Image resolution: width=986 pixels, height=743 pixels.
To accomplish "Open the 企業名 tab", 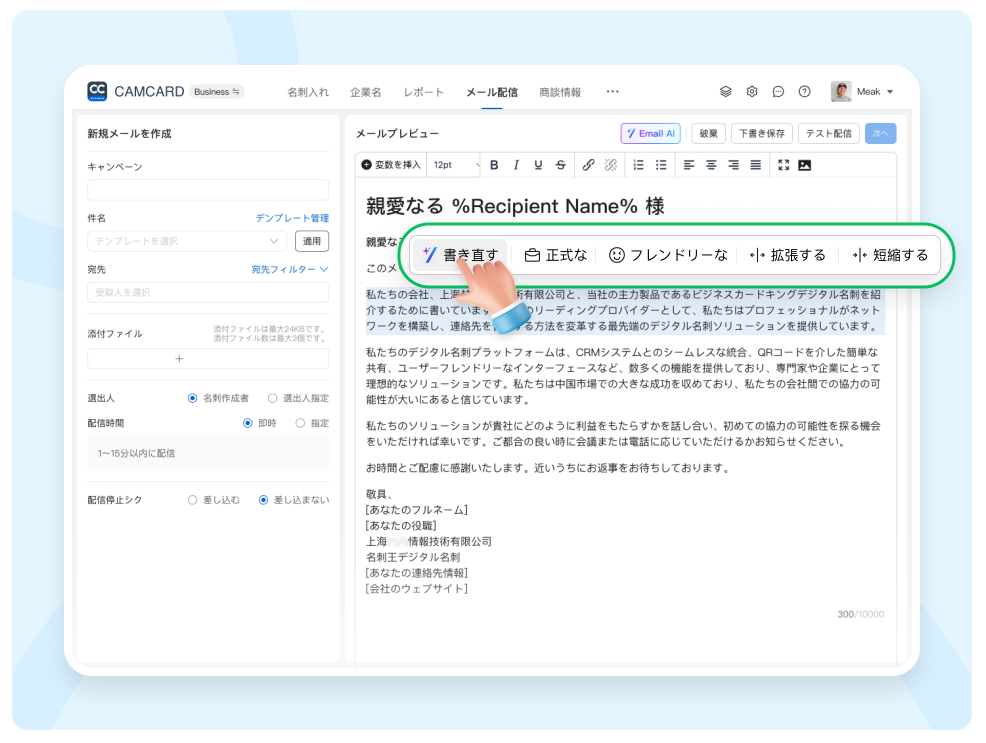I will (x=365, y=92).
